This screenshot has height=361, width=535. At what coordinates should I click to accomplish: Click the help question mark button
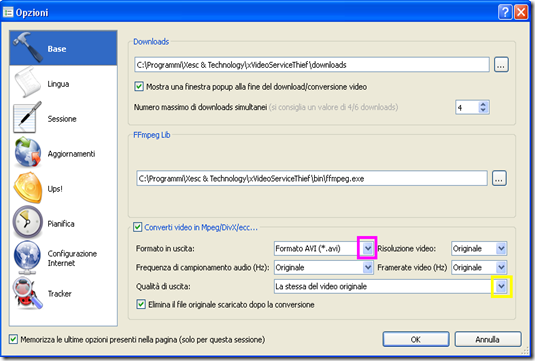[x=505, y=12]
